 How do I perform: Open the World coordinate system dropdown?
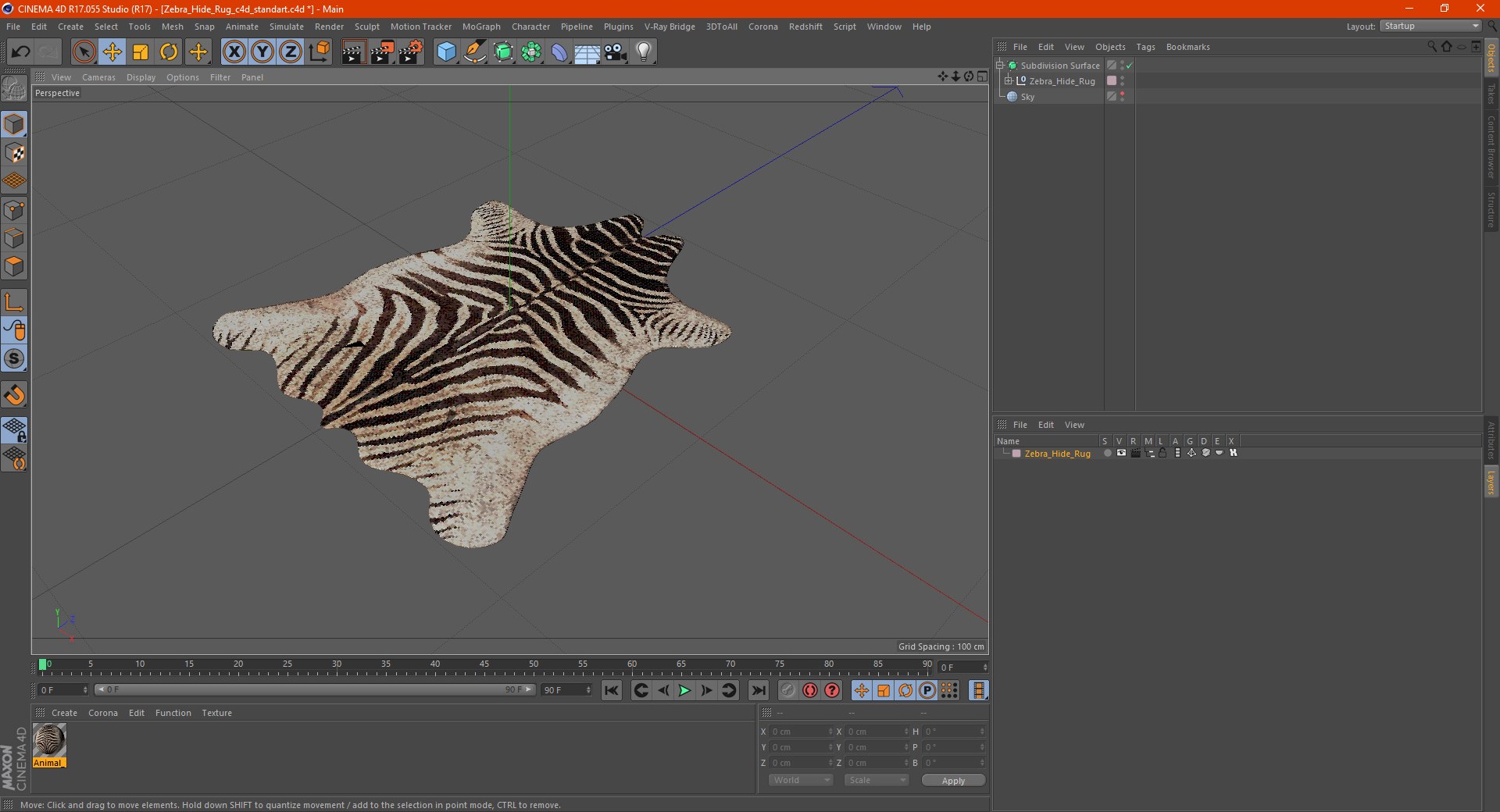pos(801,780)
